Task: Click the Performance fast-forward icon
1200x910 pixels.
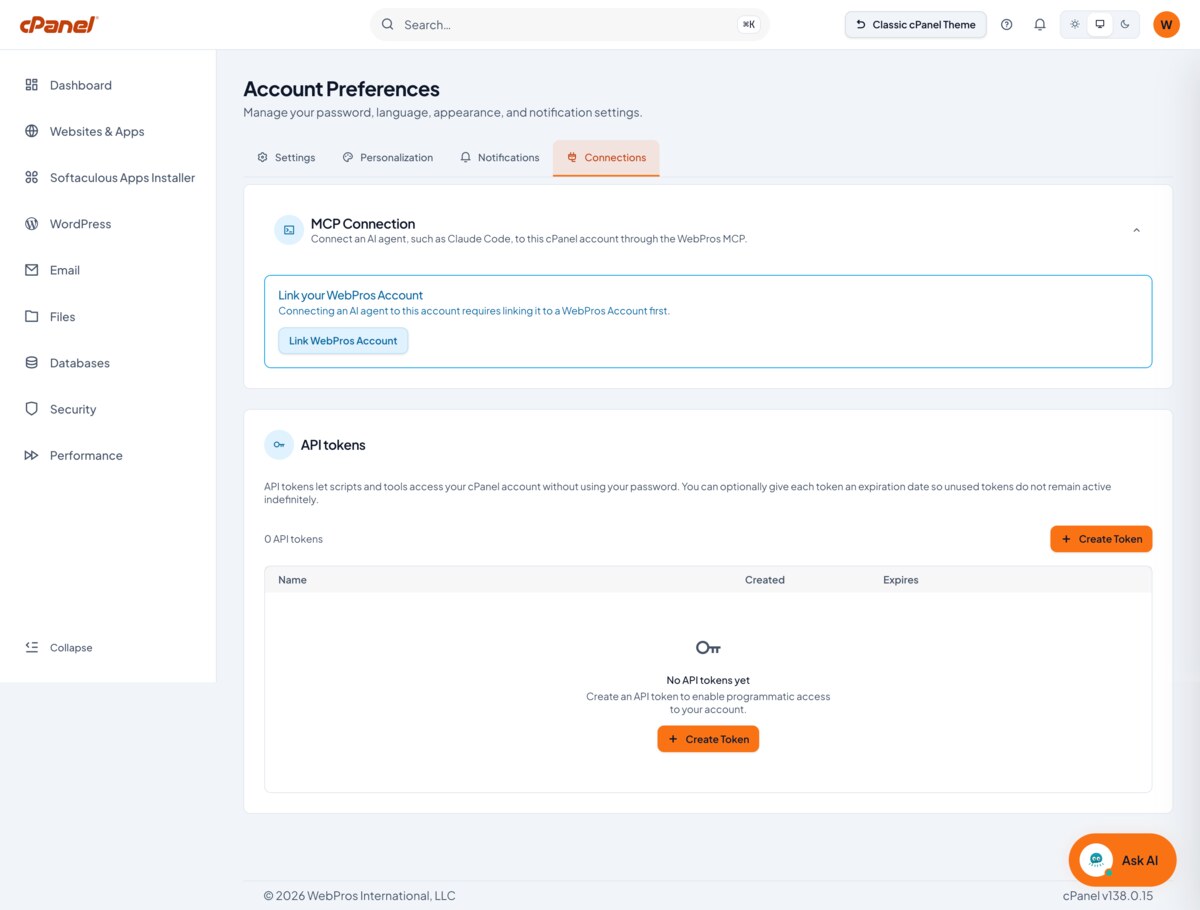Action: click(x=31, y=455)
